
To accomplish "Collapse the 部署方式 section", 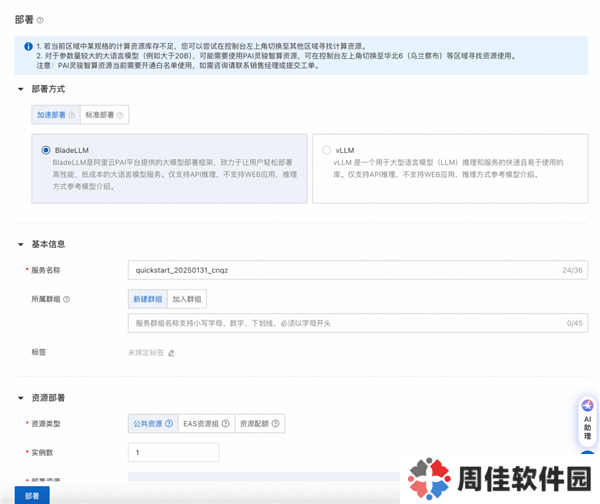I will coord(21,89).
